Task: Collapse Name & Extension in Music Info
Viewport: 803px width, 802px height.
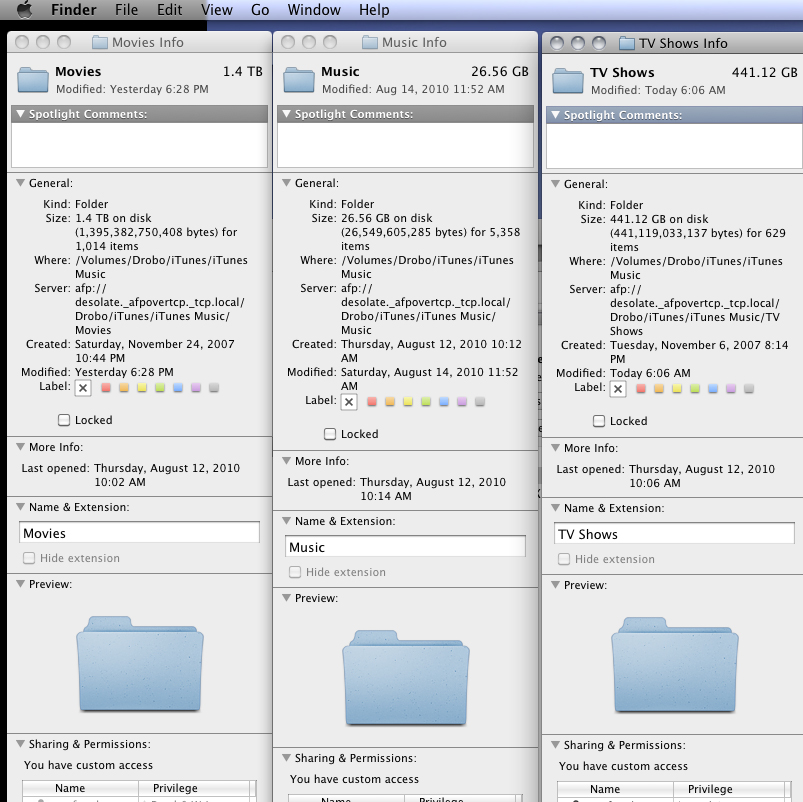Action: point(287,521)
